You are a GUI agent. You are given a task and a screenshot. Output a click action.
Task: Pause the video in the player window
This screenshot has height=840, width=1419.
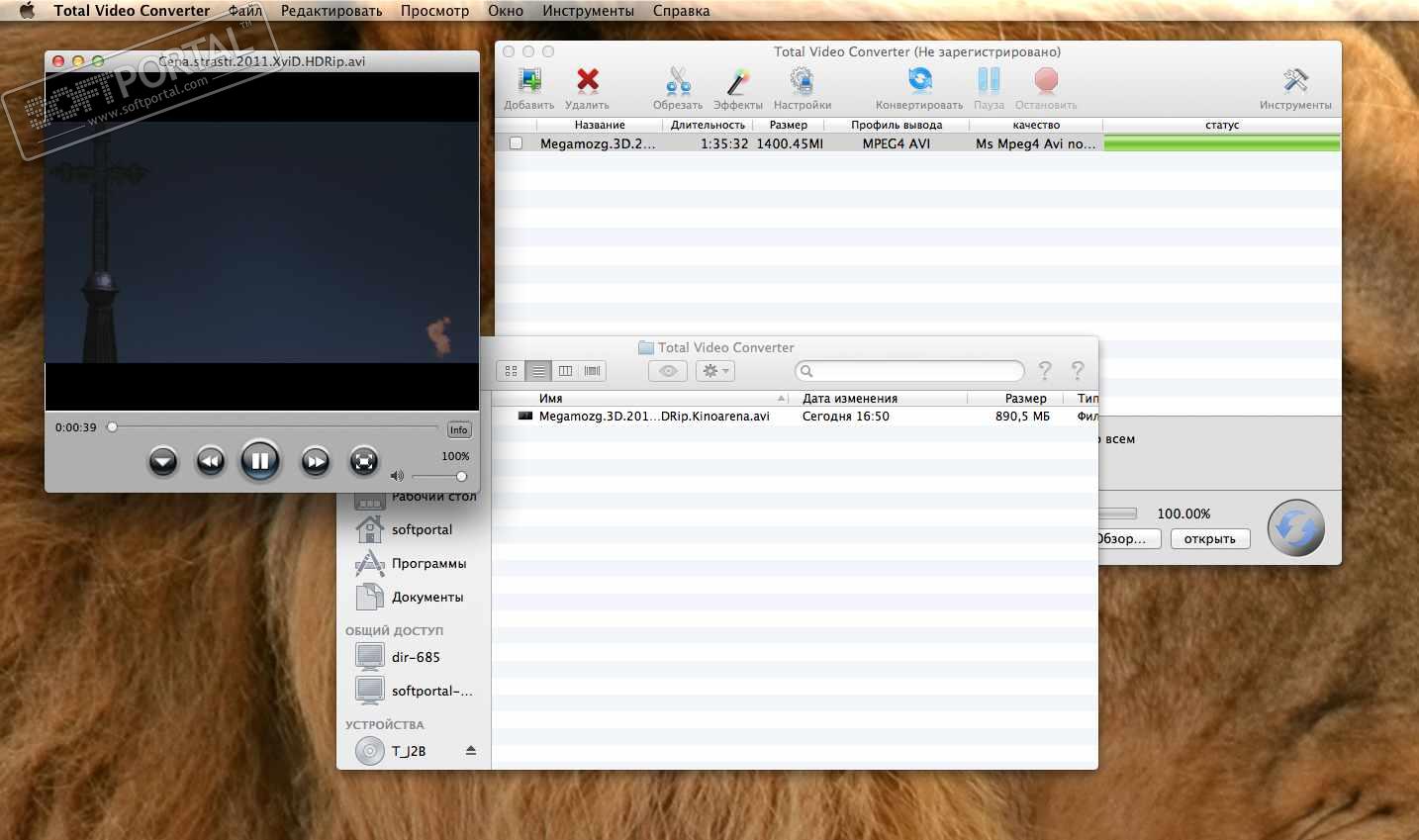coord(260,460)
